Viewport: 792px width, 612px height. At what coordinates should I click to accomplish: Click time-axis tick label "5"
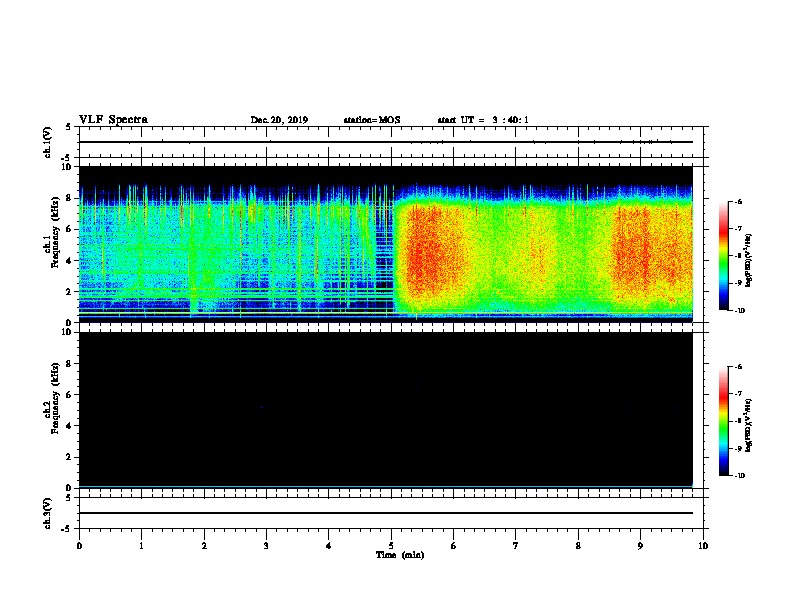coord(391,546)
